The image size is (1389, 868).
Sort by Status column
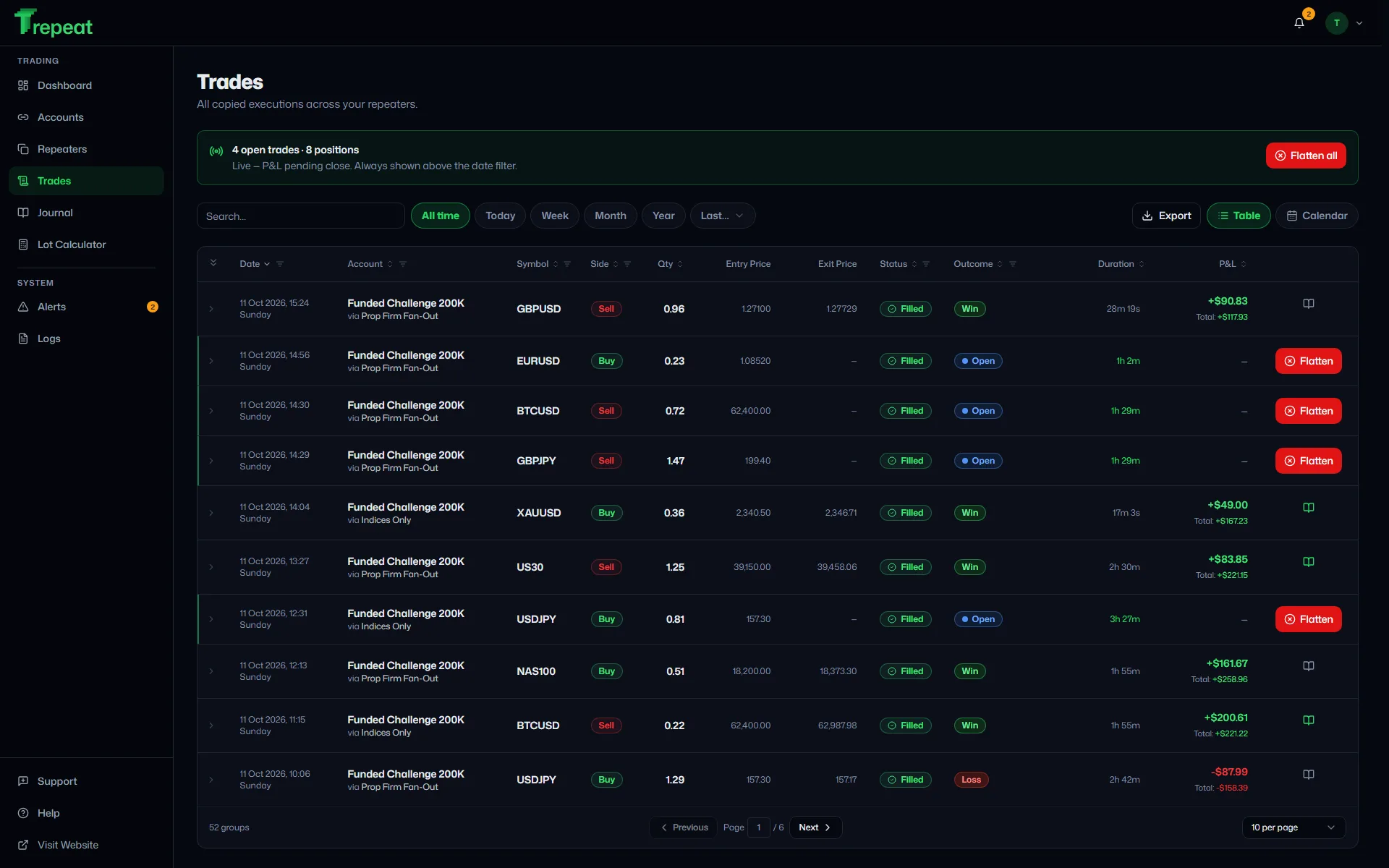(898, 264)
